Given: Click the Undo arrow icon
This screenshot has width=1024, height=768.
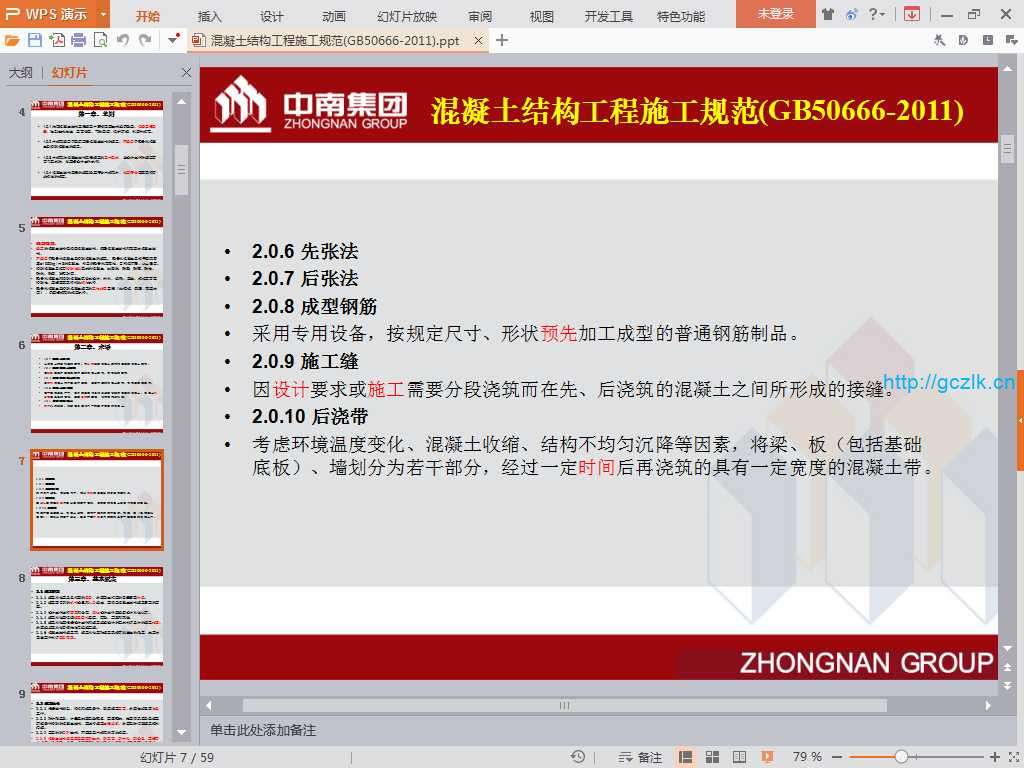Looking at the screenshot, I should (x=123, y=40).
